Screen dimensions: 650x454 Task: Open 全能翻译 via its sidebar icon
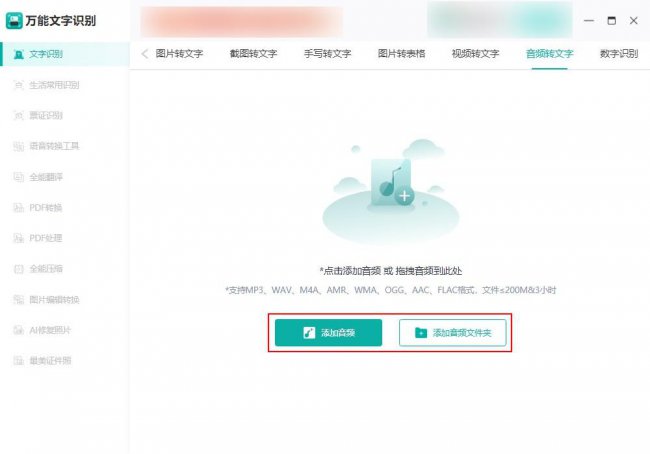(19, 177)
